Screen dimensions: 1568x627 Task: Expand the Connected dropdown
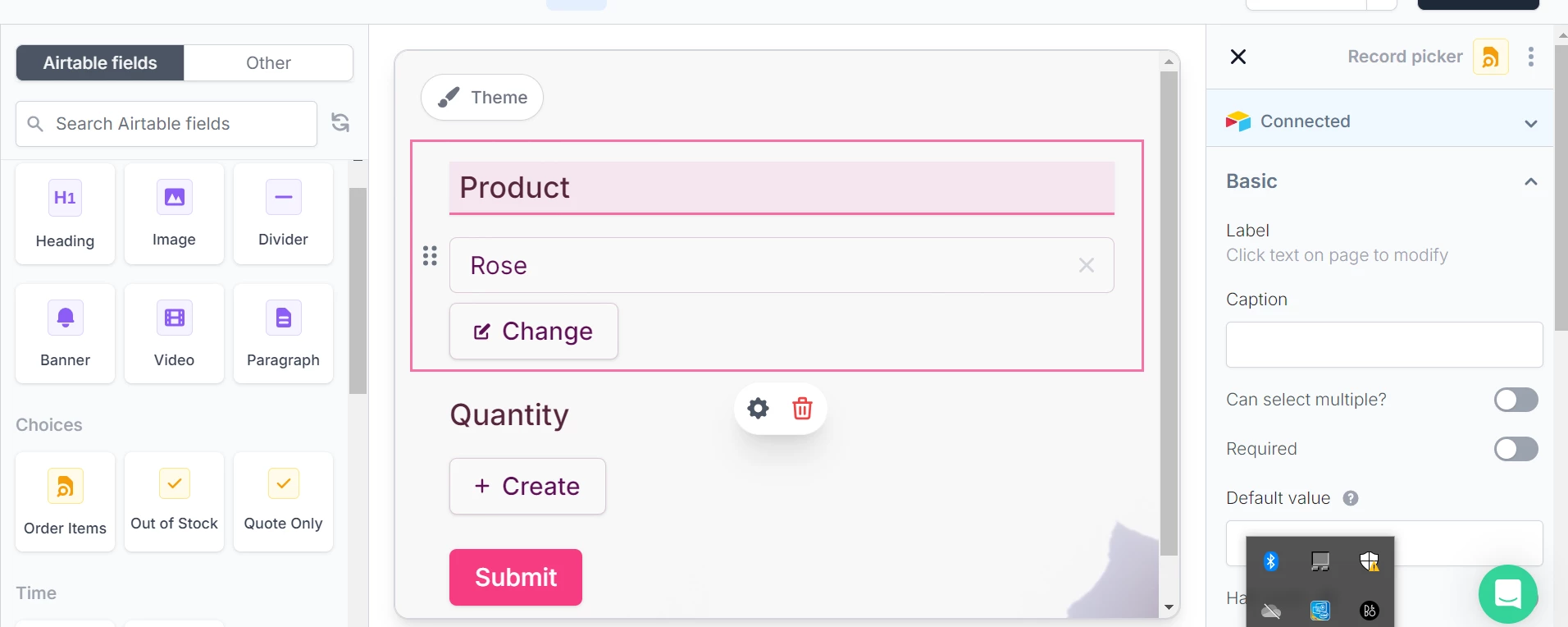[x=1530, y=122]
